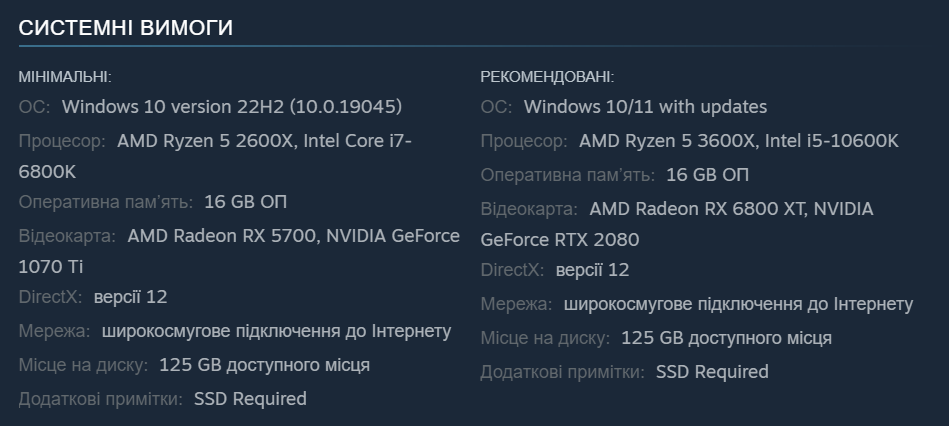Image resolution: width=949 pixels, height=426 pixels.
Task: Click the recommended SSD Required note
Action: pyautogui.click(x=712, y=372)
